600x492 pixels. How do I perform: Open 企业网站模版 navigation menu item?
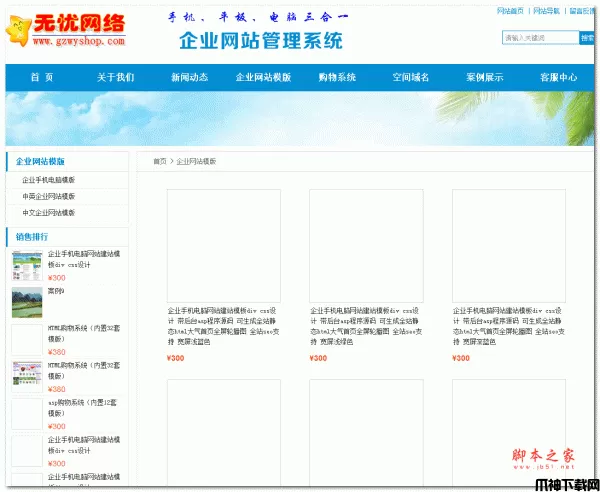coord(263,78)
